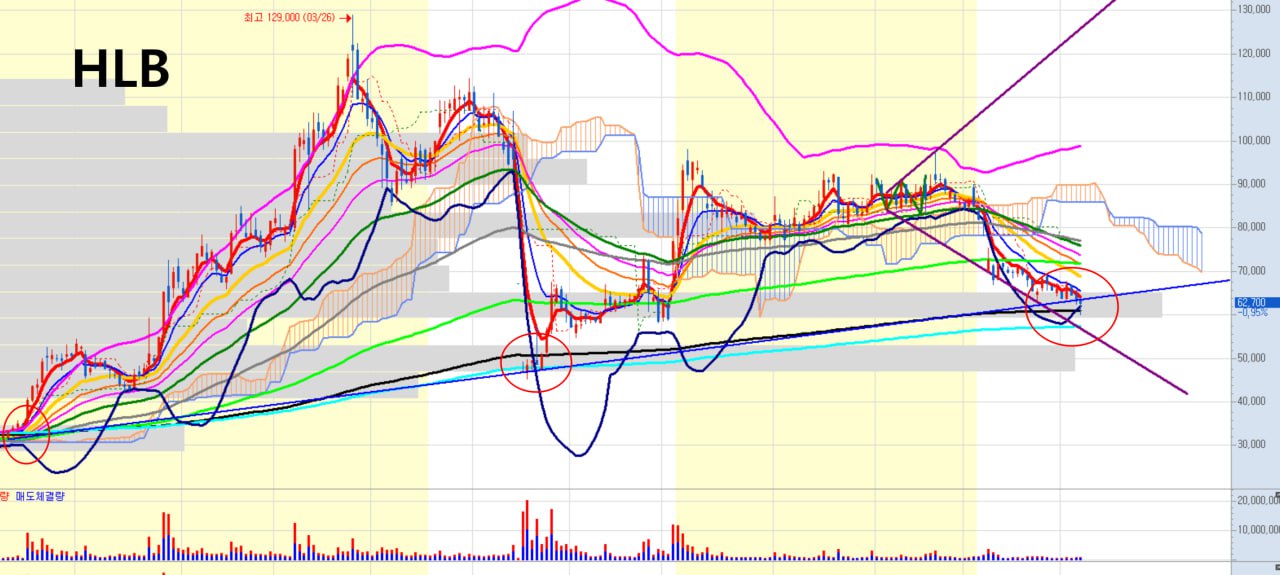Click the 130,000 price axis label
This screenshot has height=575, width=1280.
point(1256,9)
